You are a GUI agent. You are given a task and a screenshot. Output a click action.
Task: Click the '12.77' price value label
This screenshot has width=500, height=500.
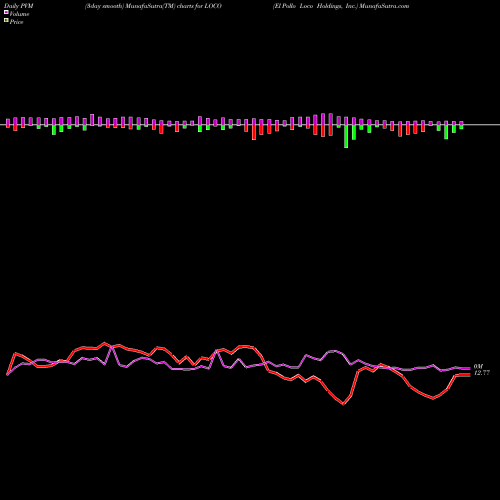482,373
